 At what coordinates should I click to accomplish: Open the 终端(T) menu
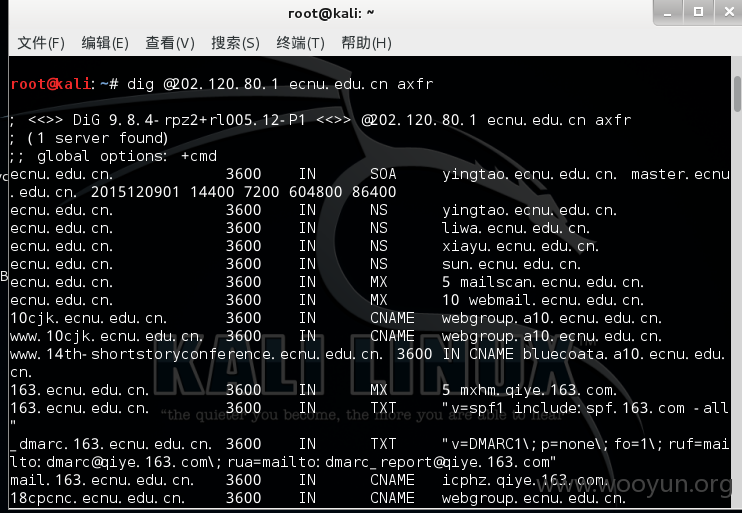pos(300,43)
